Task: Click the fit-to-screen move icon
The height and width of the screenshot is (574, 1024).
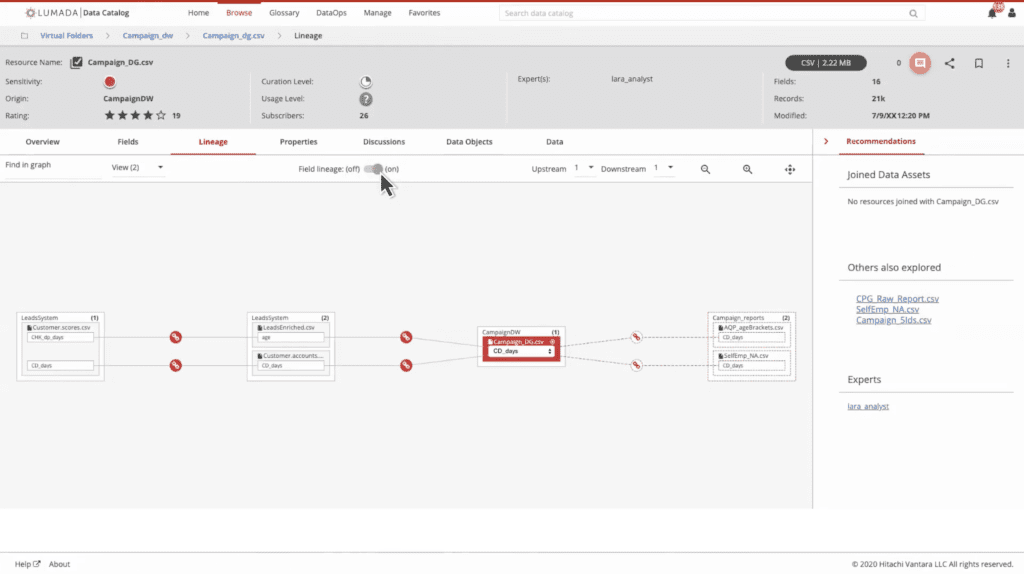Action: 790,169
